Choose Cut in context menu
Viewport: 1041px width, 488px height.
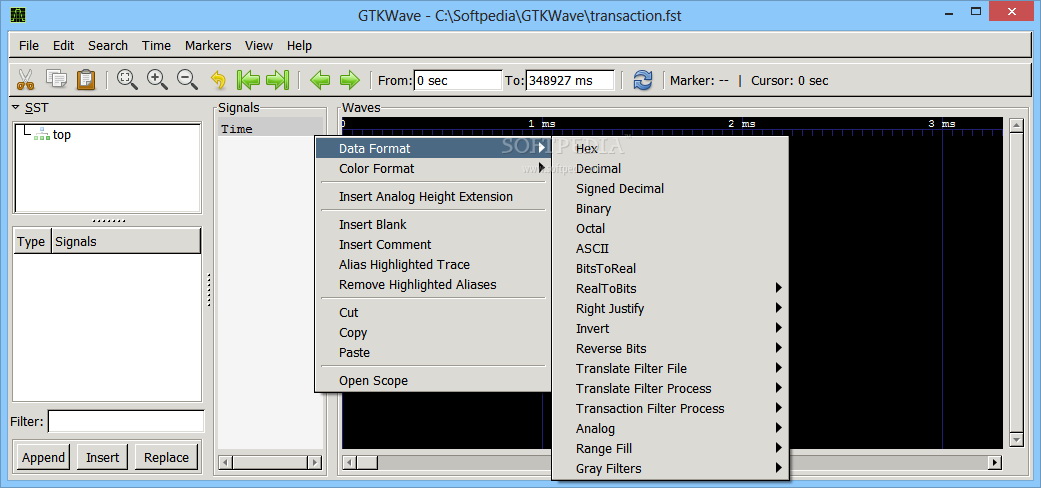coord(433,312)
